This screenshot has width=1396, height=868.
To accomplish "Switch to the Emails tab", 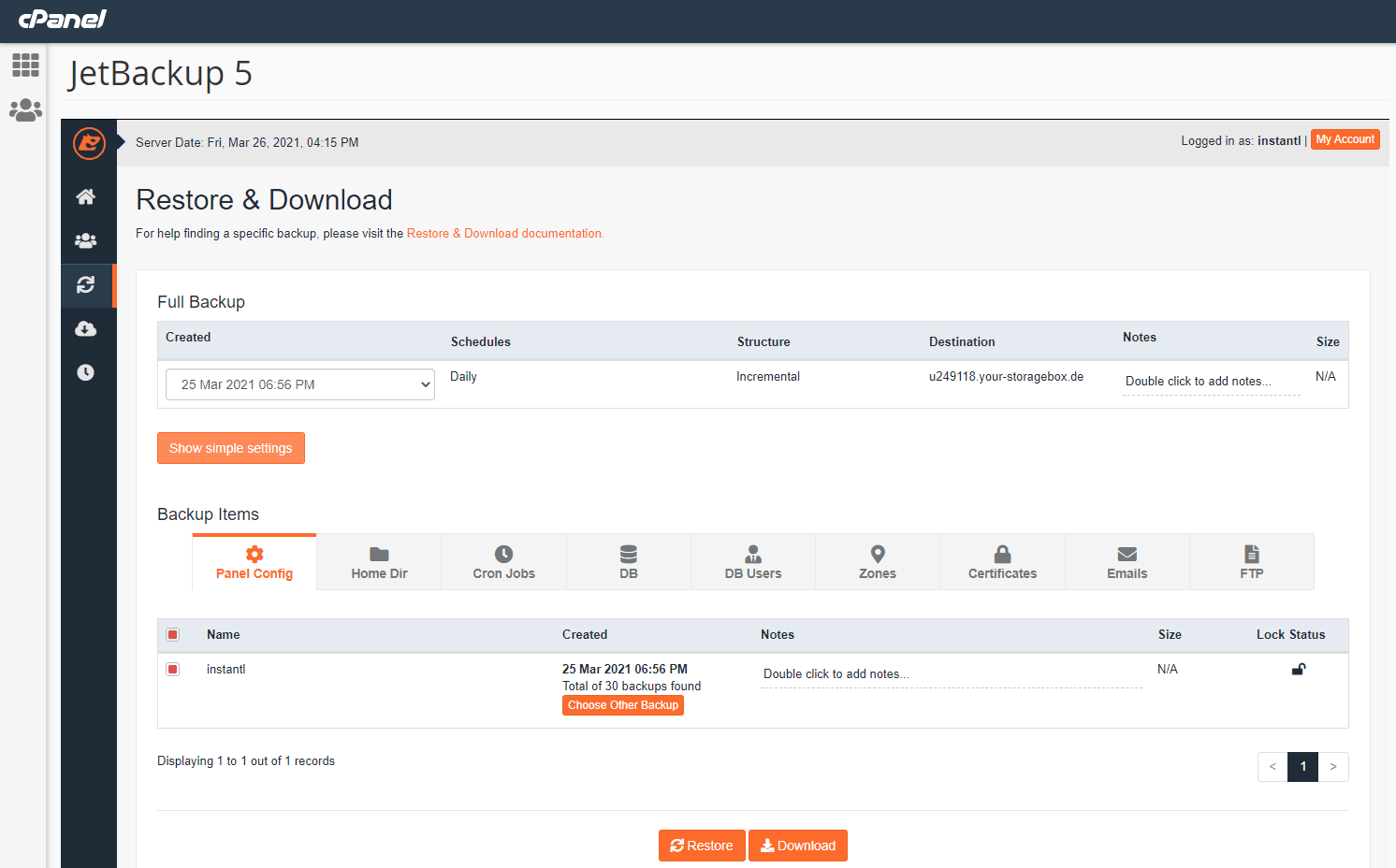I will point(1127,562).
